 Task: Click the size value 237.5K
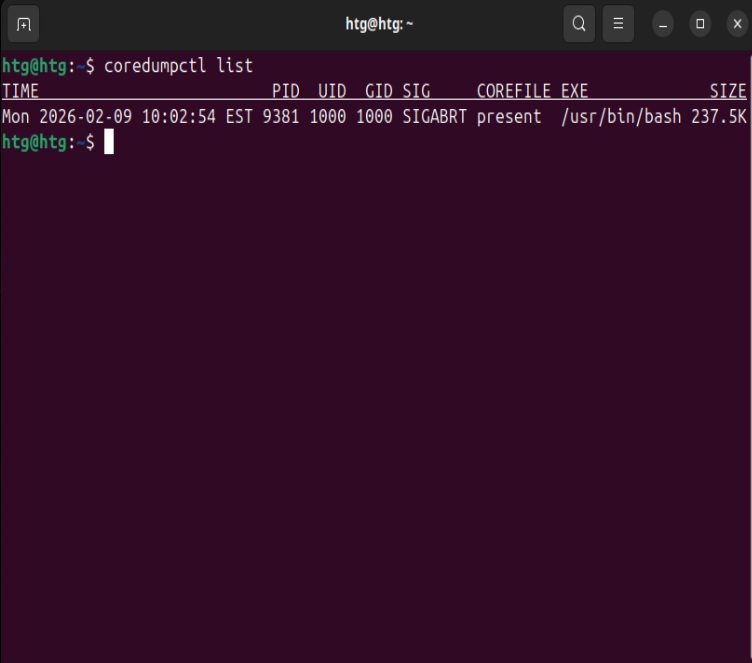(x=719, y=117)
